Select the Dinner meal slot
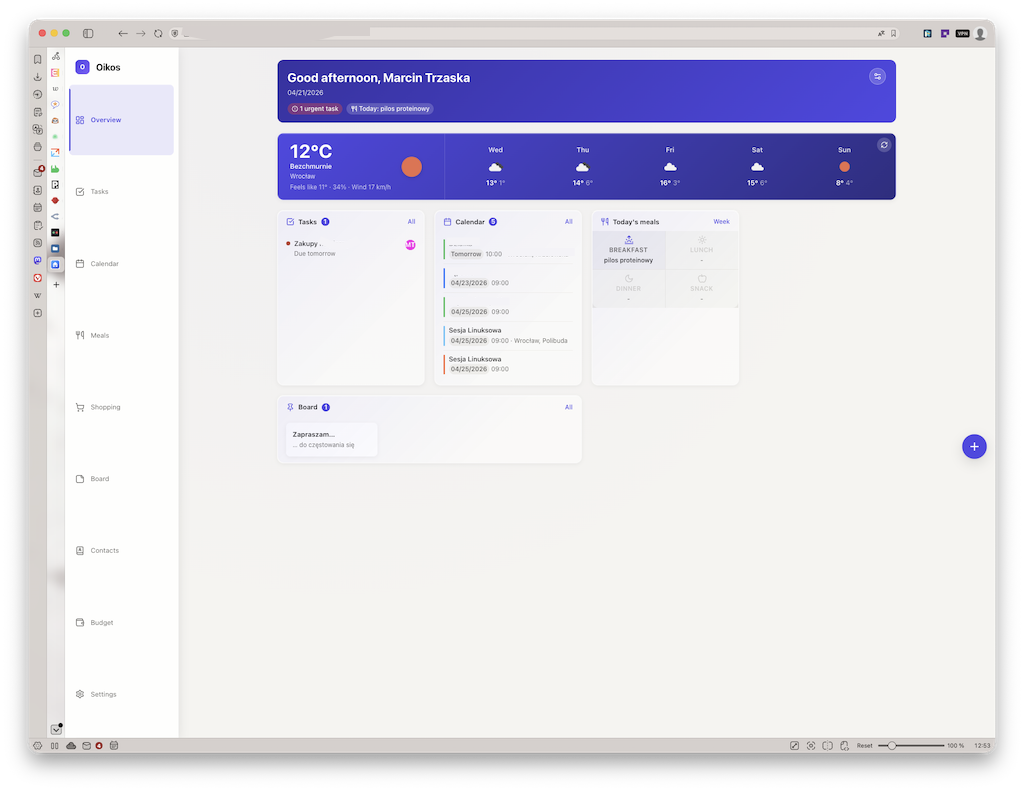 628,288
